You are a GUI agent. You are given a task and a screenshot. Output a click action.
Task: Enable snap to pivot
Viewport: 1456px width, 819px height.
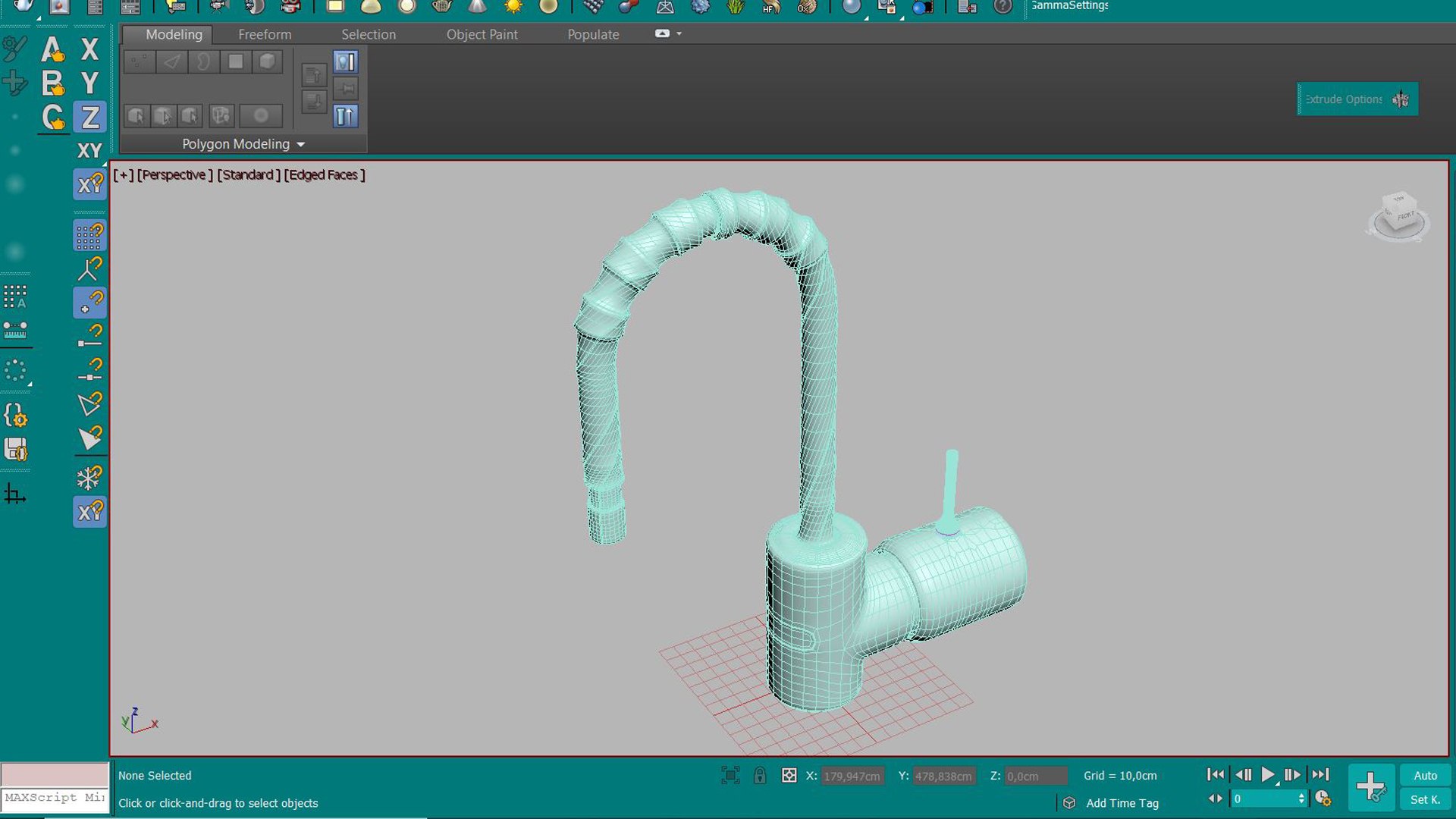[x=89, y=269]
